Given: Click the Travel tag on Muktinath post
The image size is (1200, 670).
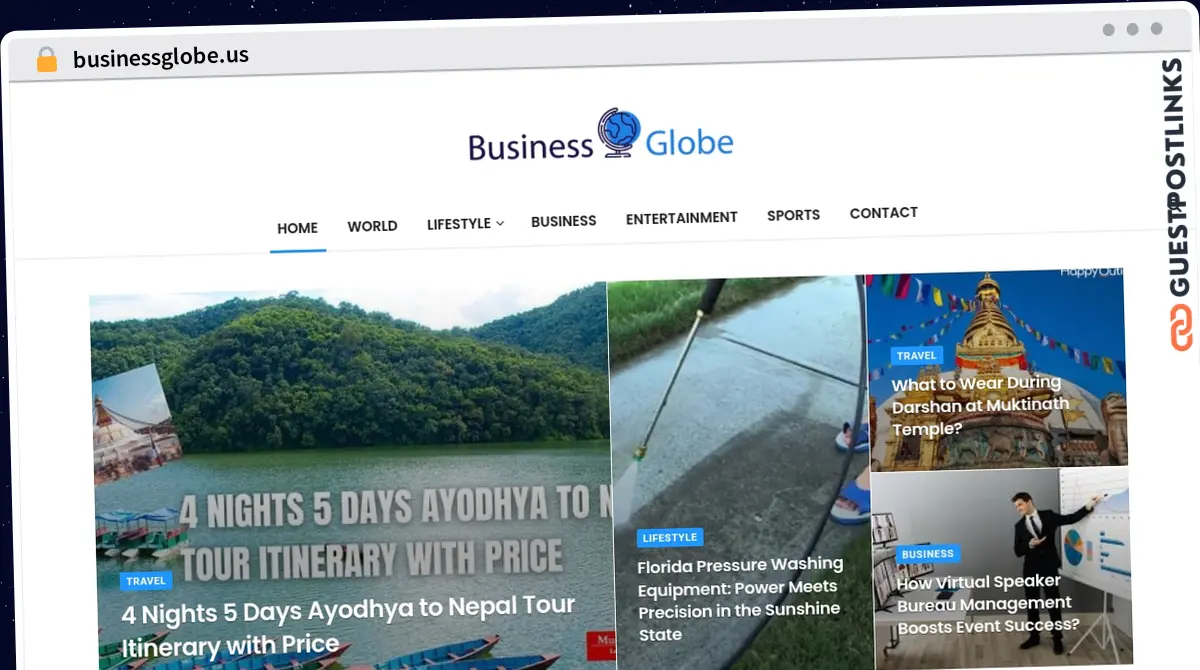Looking at the screenshot, I should [916, 355].
